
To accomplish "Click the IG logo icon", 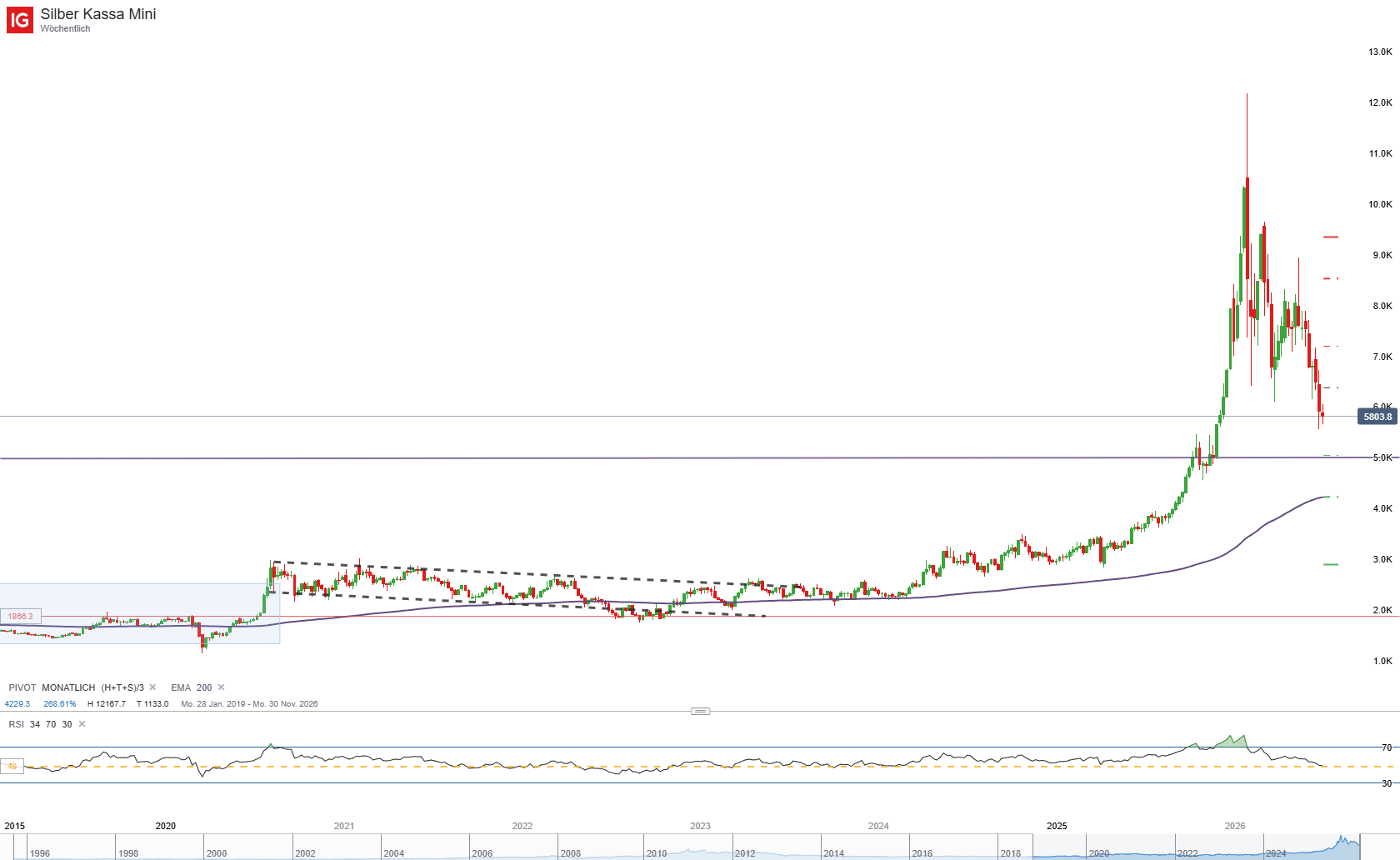I will coord(20,20).
